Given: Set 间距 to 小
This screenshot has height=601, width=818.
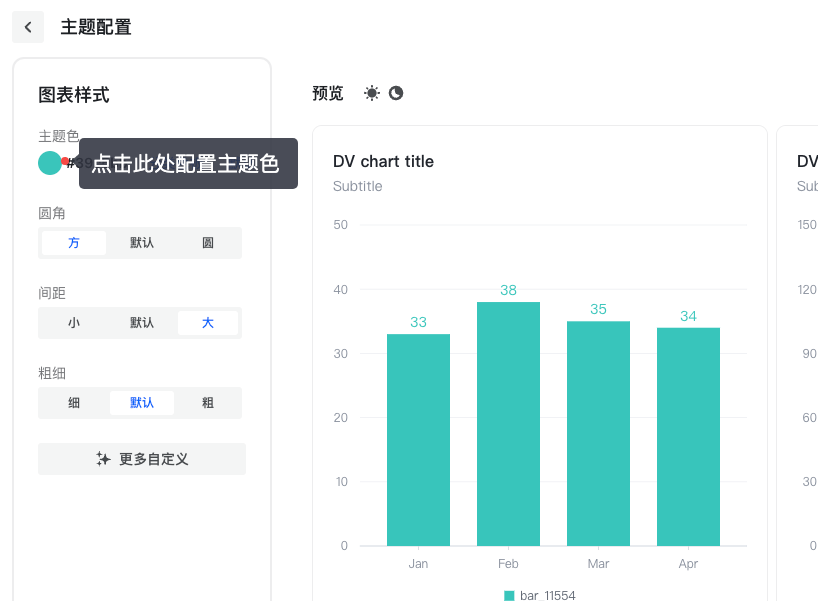Looking at the screenshot, I should pyautogui.click(x=74, y=323).
